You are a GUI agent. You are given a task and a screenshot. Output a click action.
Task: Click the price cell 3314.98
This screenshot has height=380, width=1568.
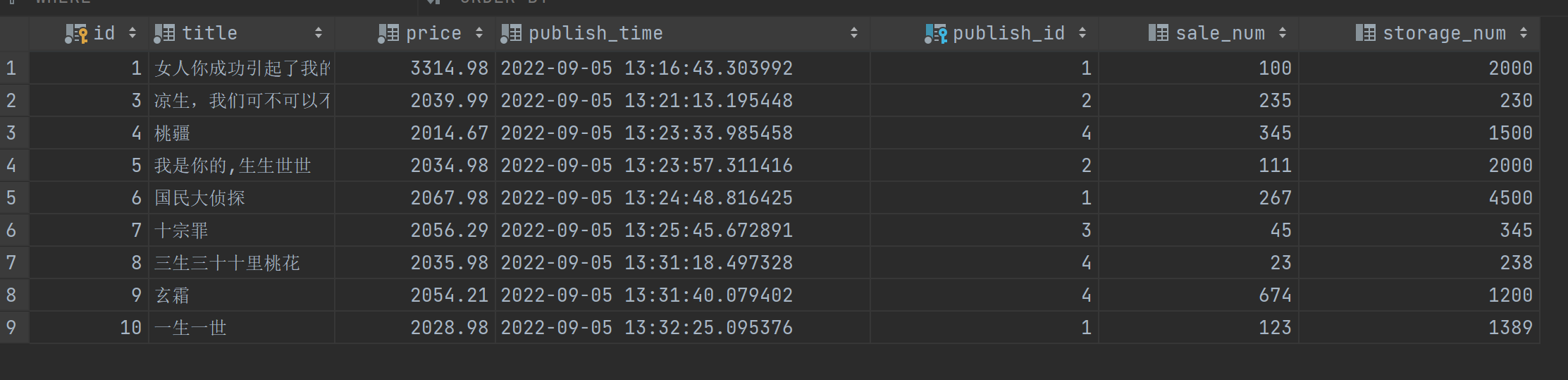tap(450, 68)
